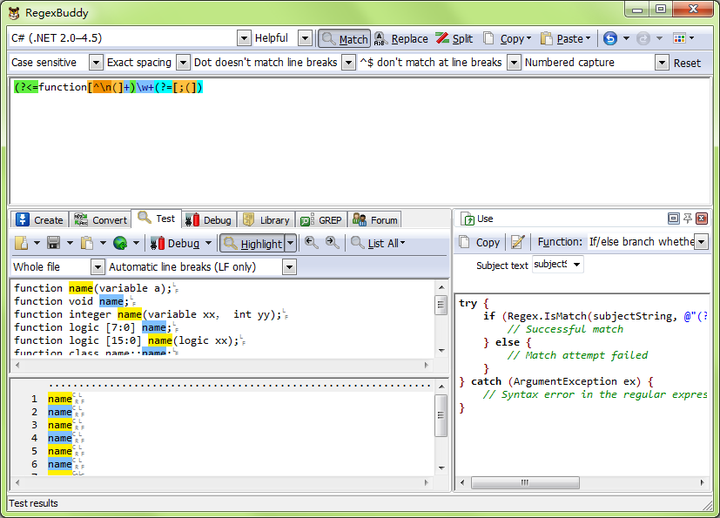Screen dimensions: 720x518
Task: Click match result row 1 name
Action: [60, 399]
